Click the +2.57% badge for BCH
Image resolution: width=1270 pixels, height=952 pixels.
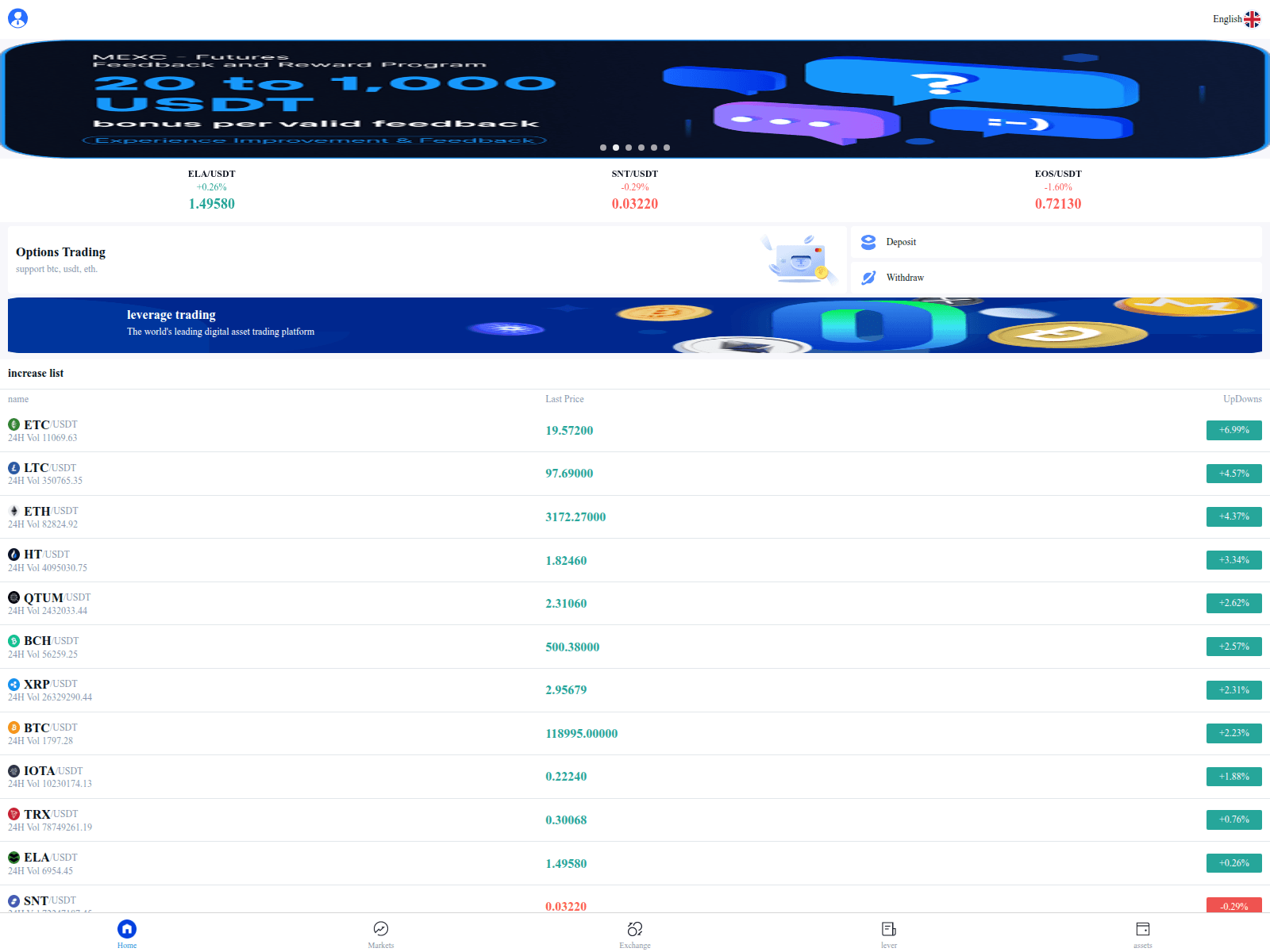1234,647
